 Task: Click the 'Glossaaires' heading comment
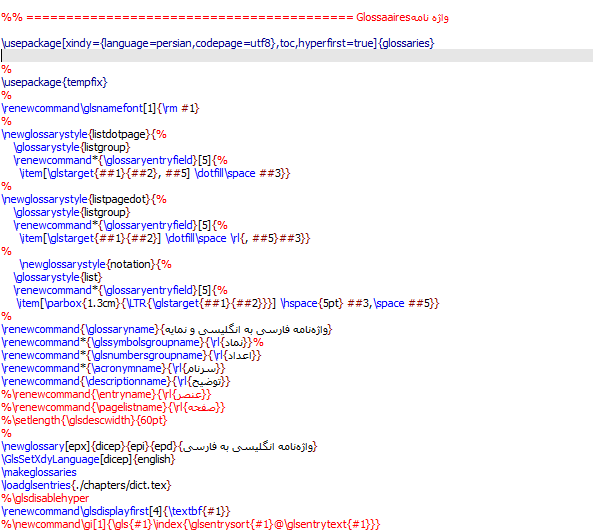pos(383,17)
